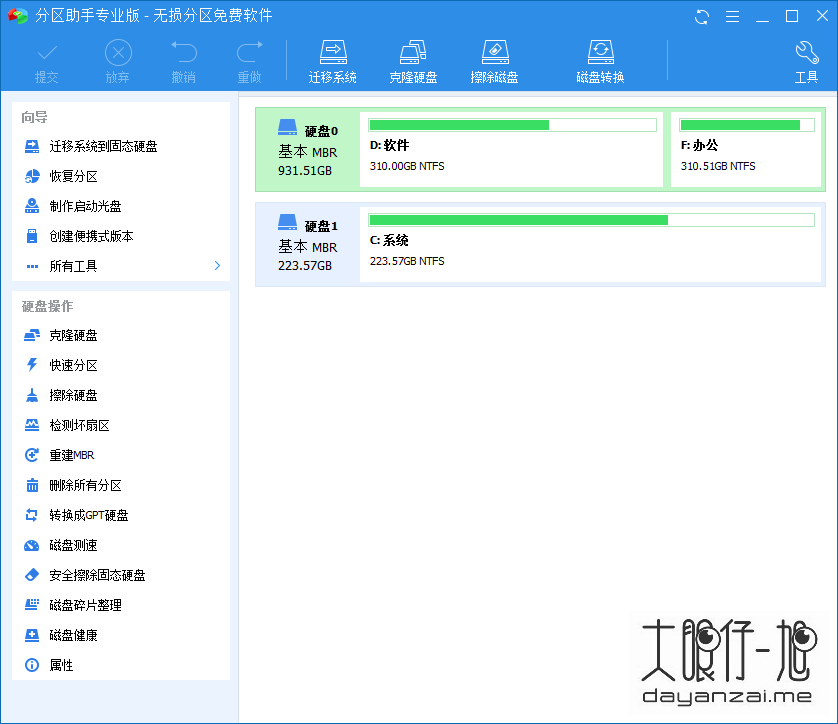Click the 提交 (commit) toolbar icon

click(46, 62)
